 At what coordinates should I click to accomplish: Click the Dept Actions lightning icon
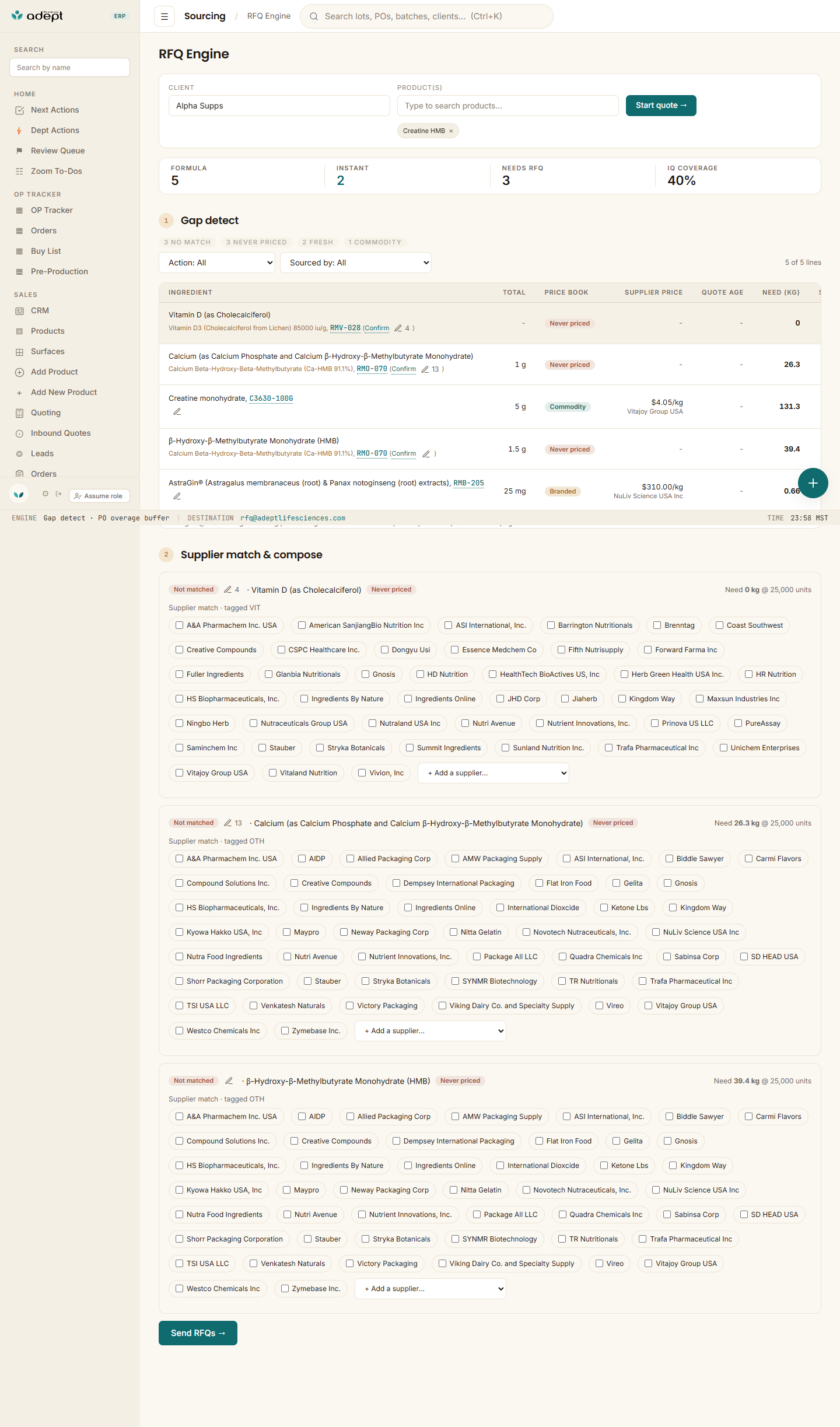point(19,131)
